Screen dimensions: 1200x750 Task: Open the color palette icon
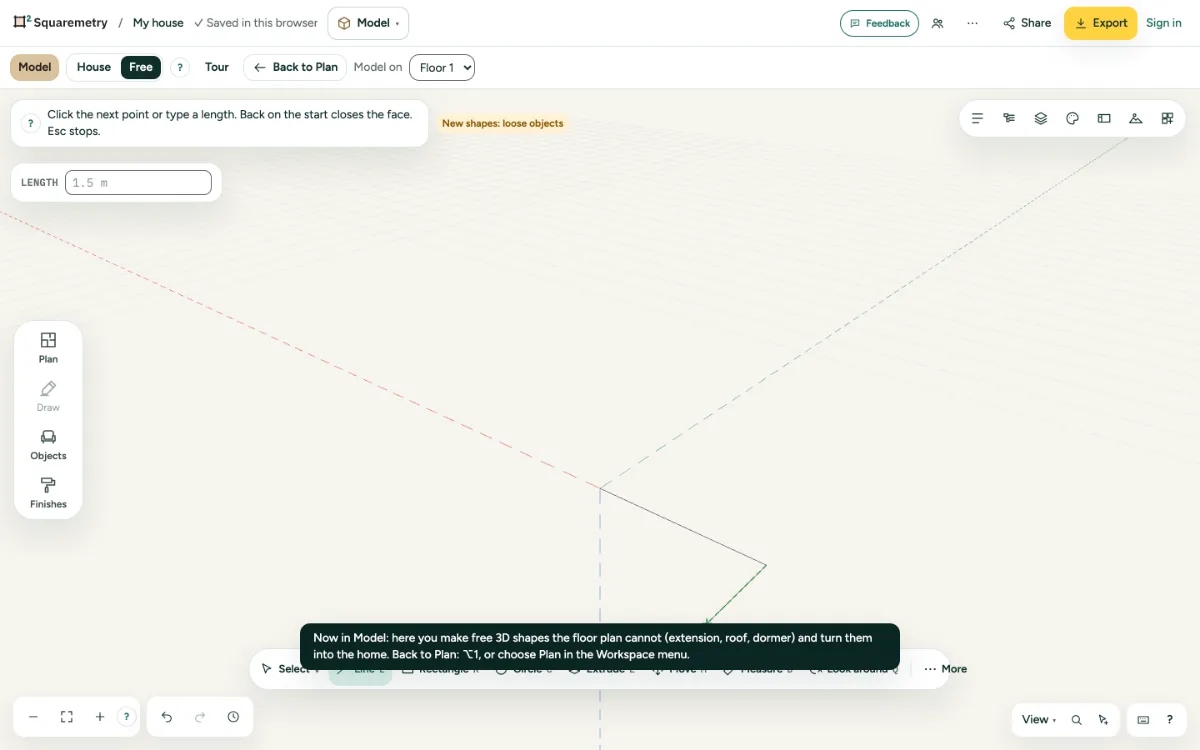pyautogui.click(x=1072, y=118)
